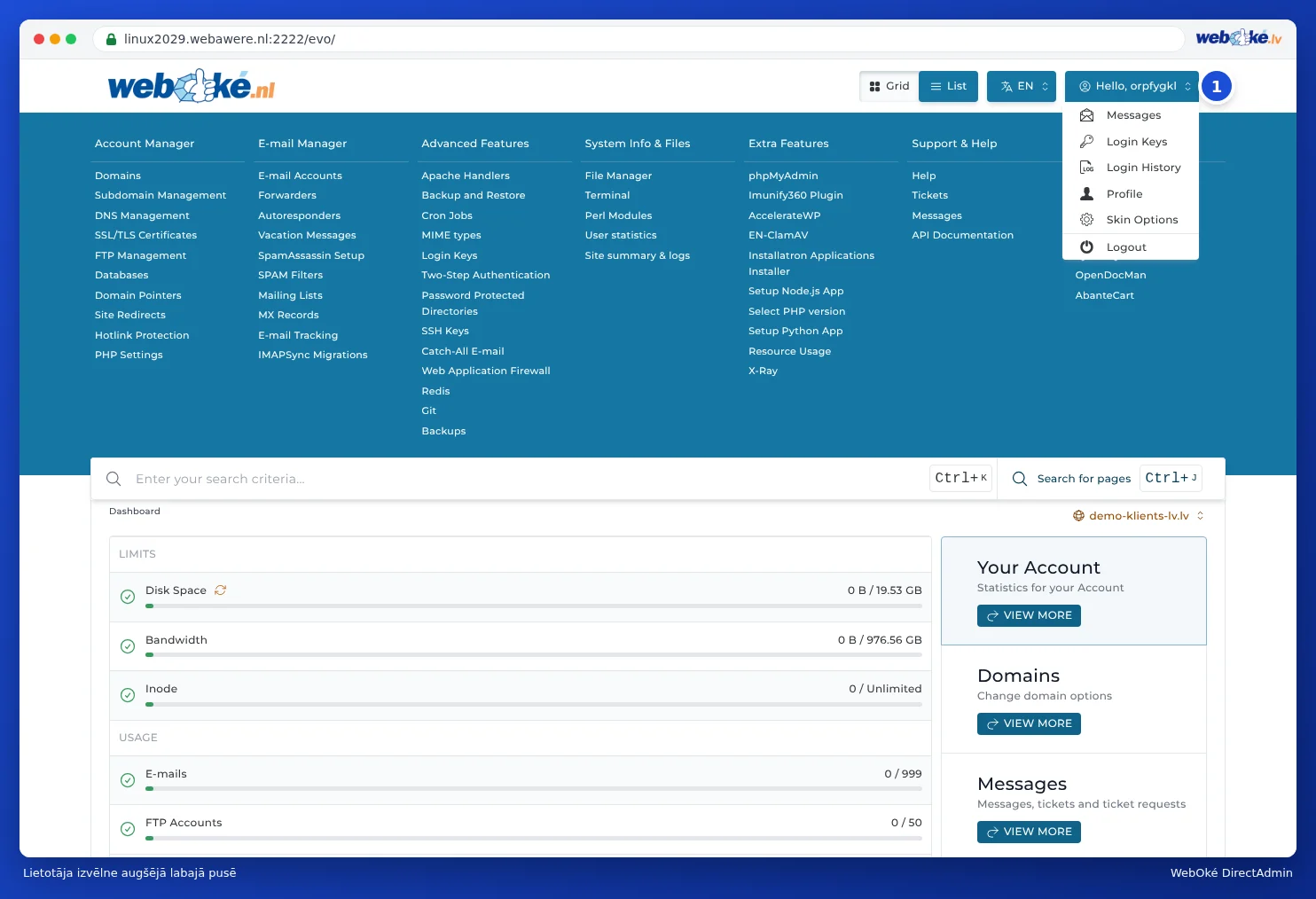Open SSL/TLS Certificates link
Viewport: 1316px width, 899px height.
coord(145,235)
